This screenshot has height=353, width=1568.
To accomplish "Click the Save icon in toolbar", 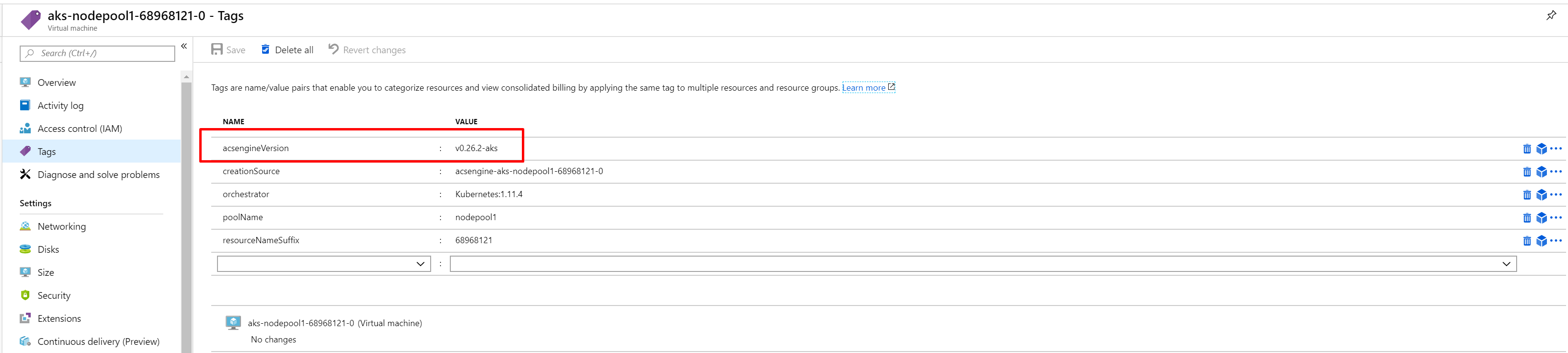I will [217, 50].
